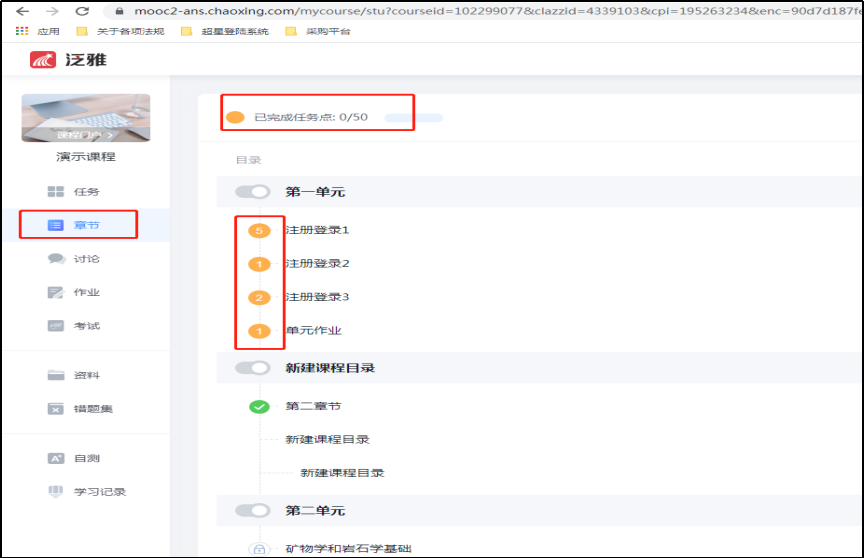Click the 错题集 icon in sidebar

(x=56, y=408)
